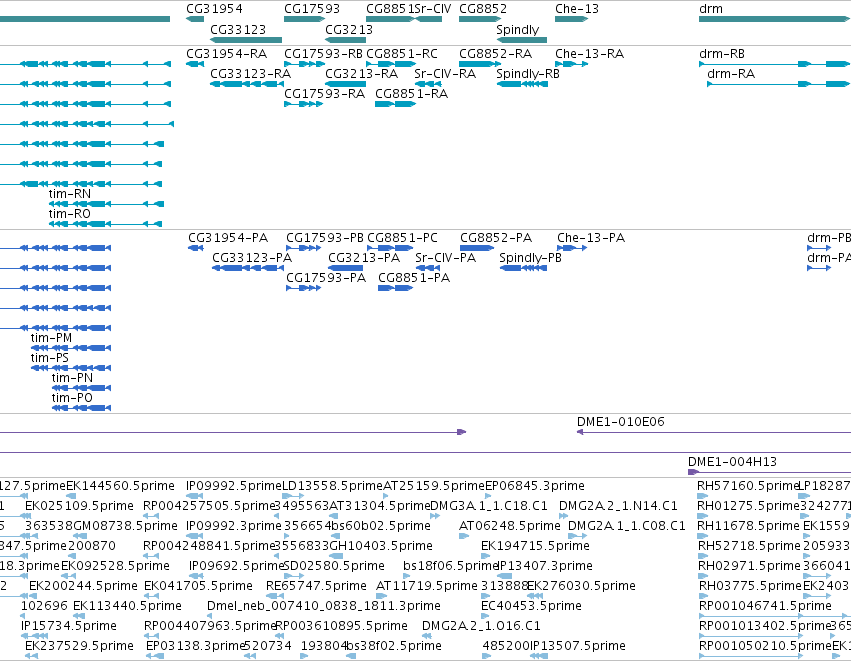
Task: Click the Che-13 gene glyph
Action: [571, 19]
